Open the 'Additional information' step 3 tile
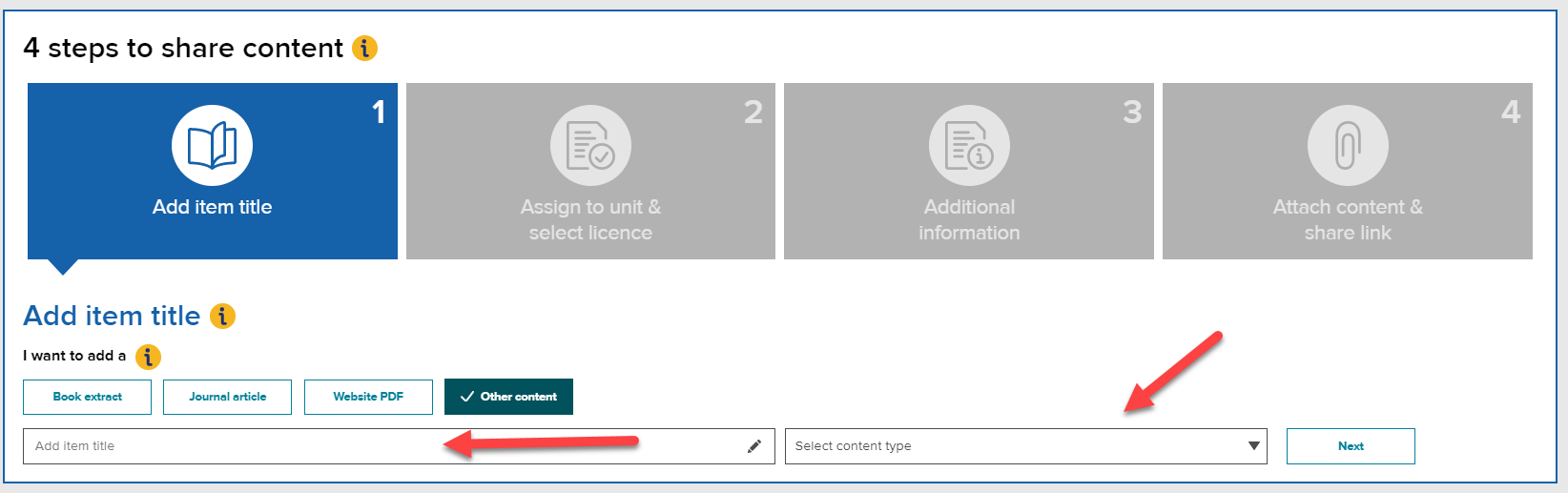1568x493 pixels. pyautogui.click(x=969, y=171)
